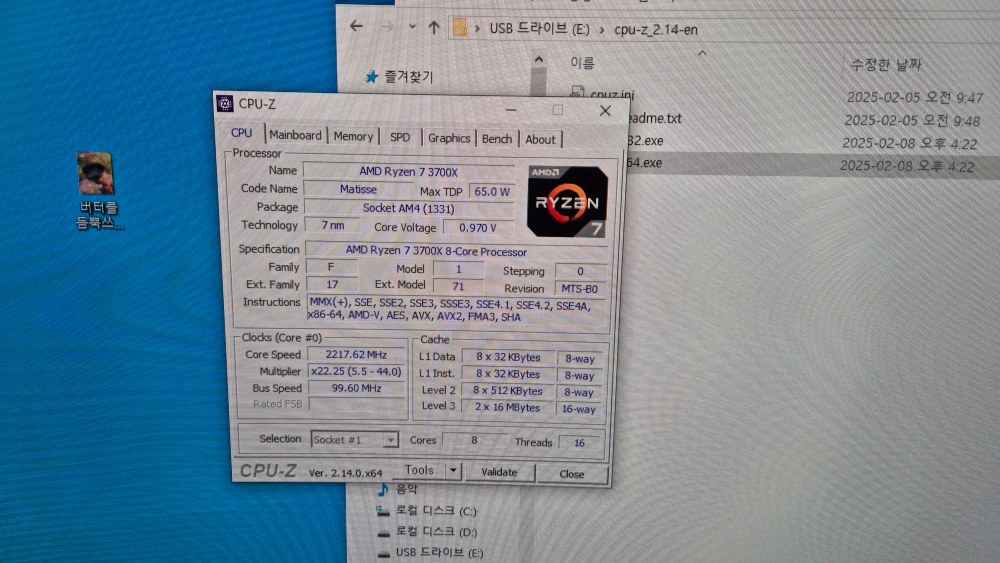Viewport: 1000px width, 563px height.
Task: Select USB 드라이브 (E:) in address breadcrumb
Action: point(539,29)
